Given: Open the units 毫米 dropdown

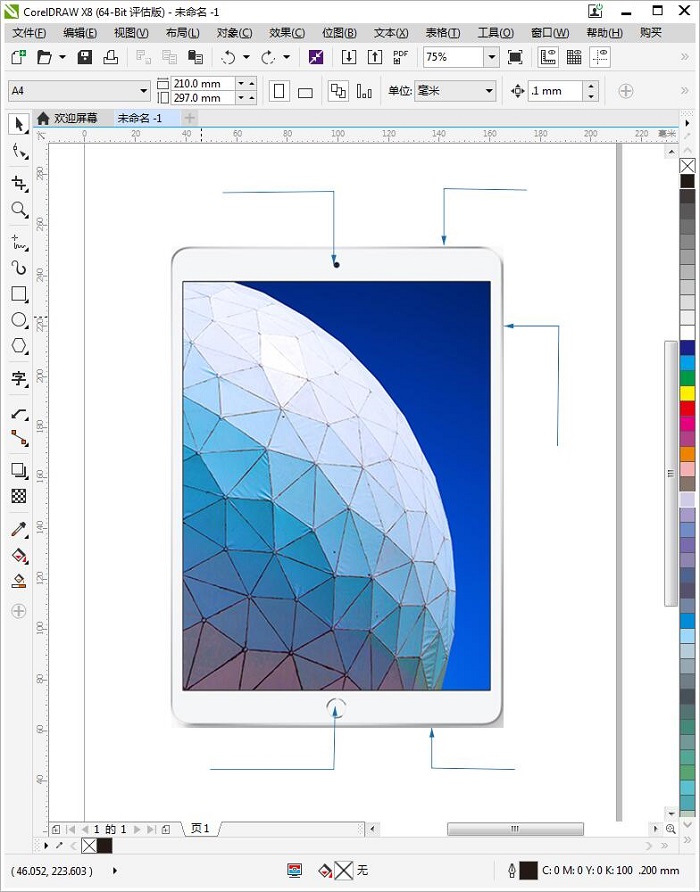Looking at the screenshot, I should click(x=489, y=91).
